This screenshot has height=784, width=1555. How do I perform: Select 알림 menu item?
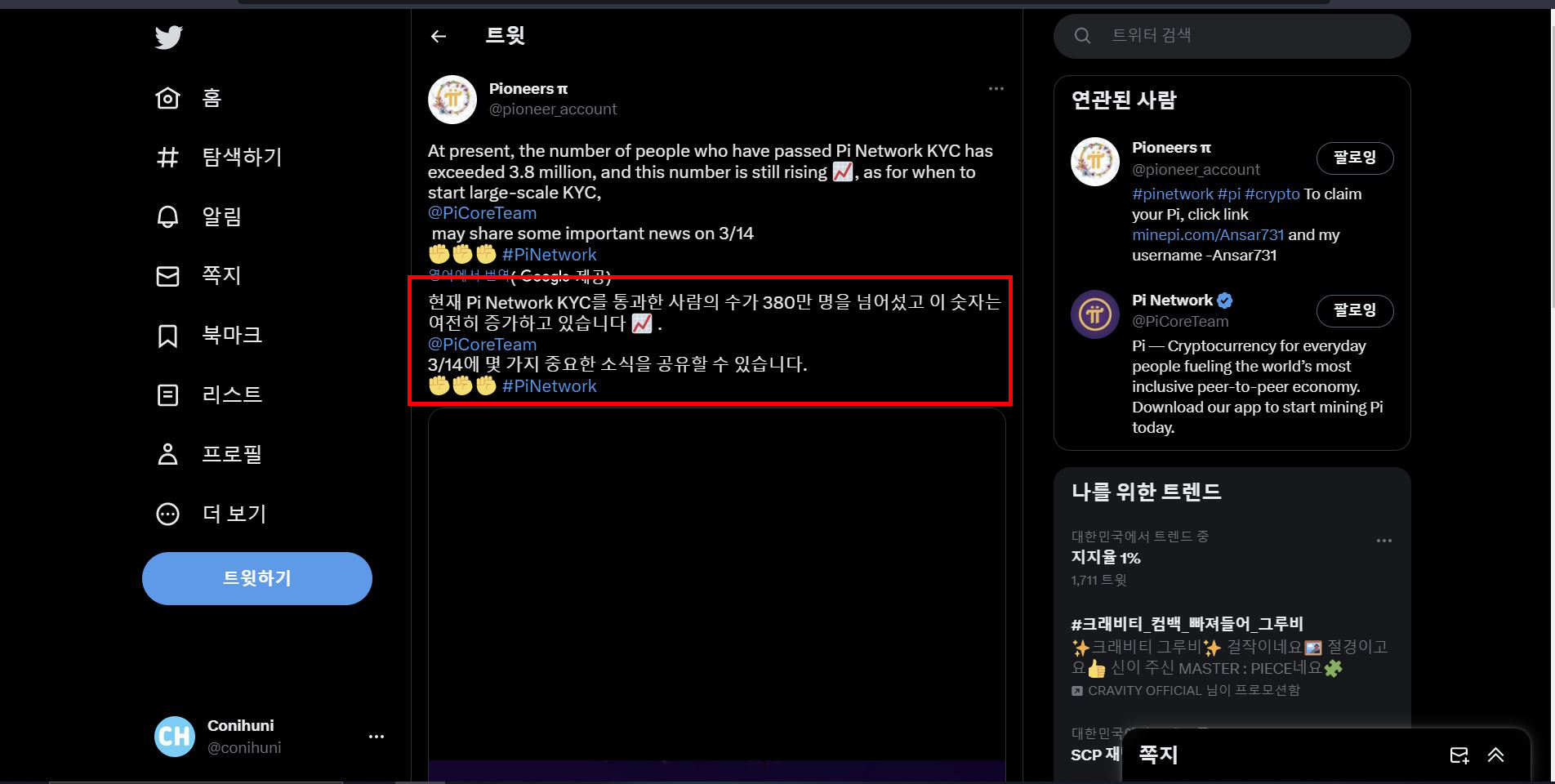click(x=221, y=216)
